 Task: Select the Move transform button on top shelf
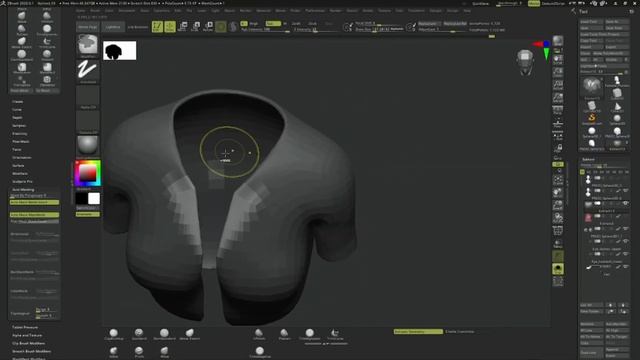183,27
